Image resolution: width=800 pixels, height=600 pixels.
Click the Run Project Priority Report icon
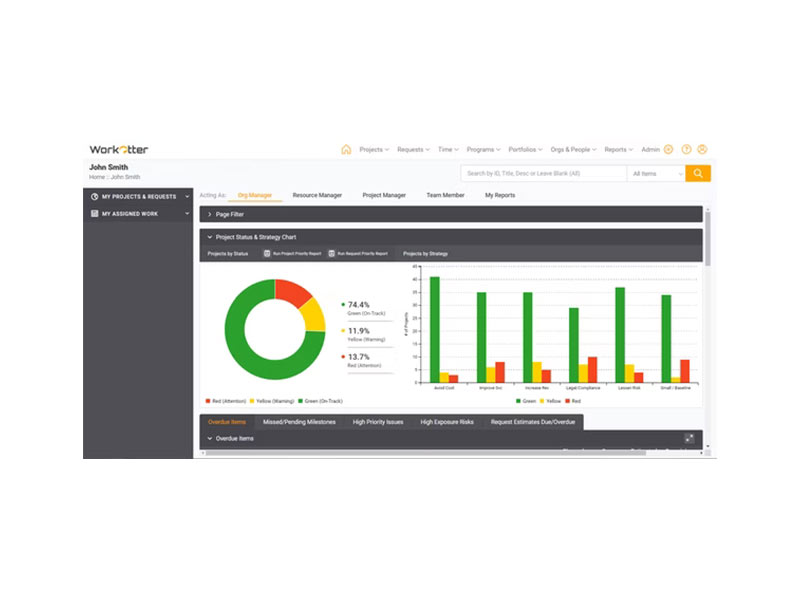tap(266, 254)
